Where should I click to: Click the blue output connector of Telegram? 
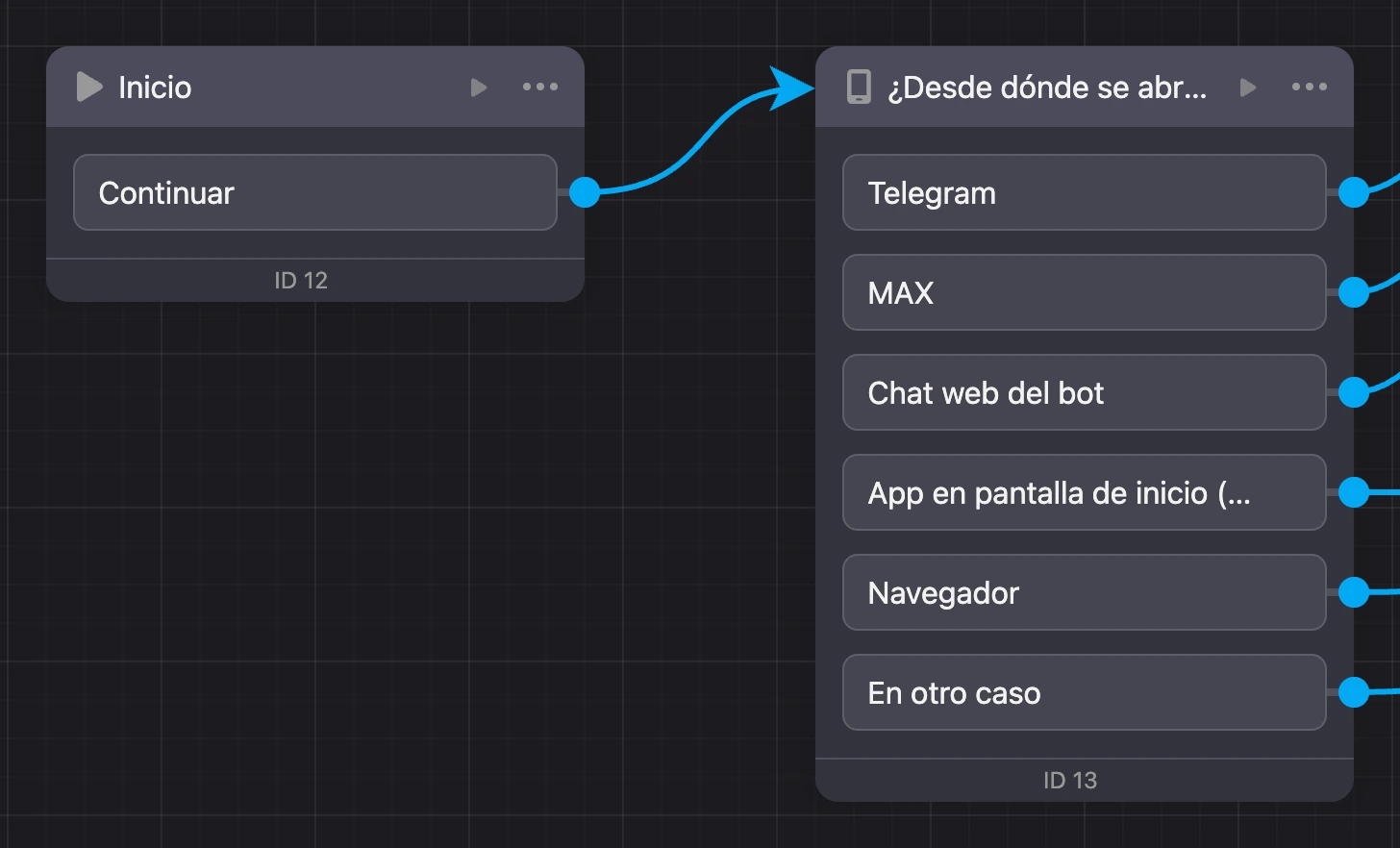coord(1354,192)
